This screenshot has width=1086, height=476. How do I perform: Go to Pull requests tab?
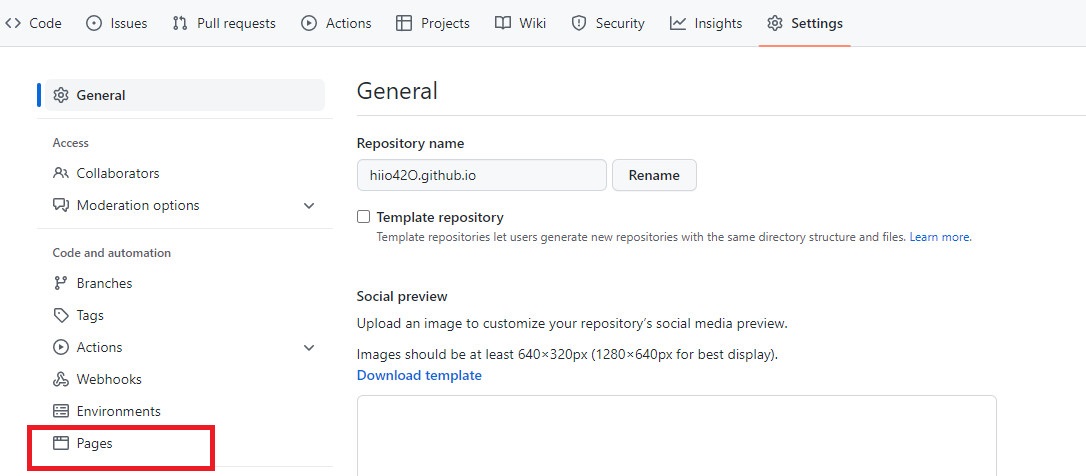pyautogui.click(x=224, y=24)
